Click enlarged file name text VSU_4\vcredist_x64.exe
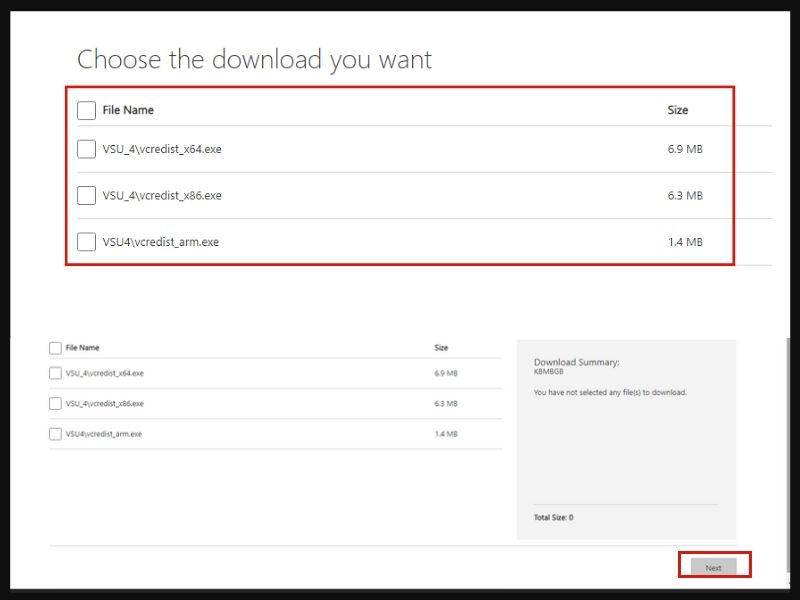This screenshot has height=600, width=800. [x=162, y=149]
